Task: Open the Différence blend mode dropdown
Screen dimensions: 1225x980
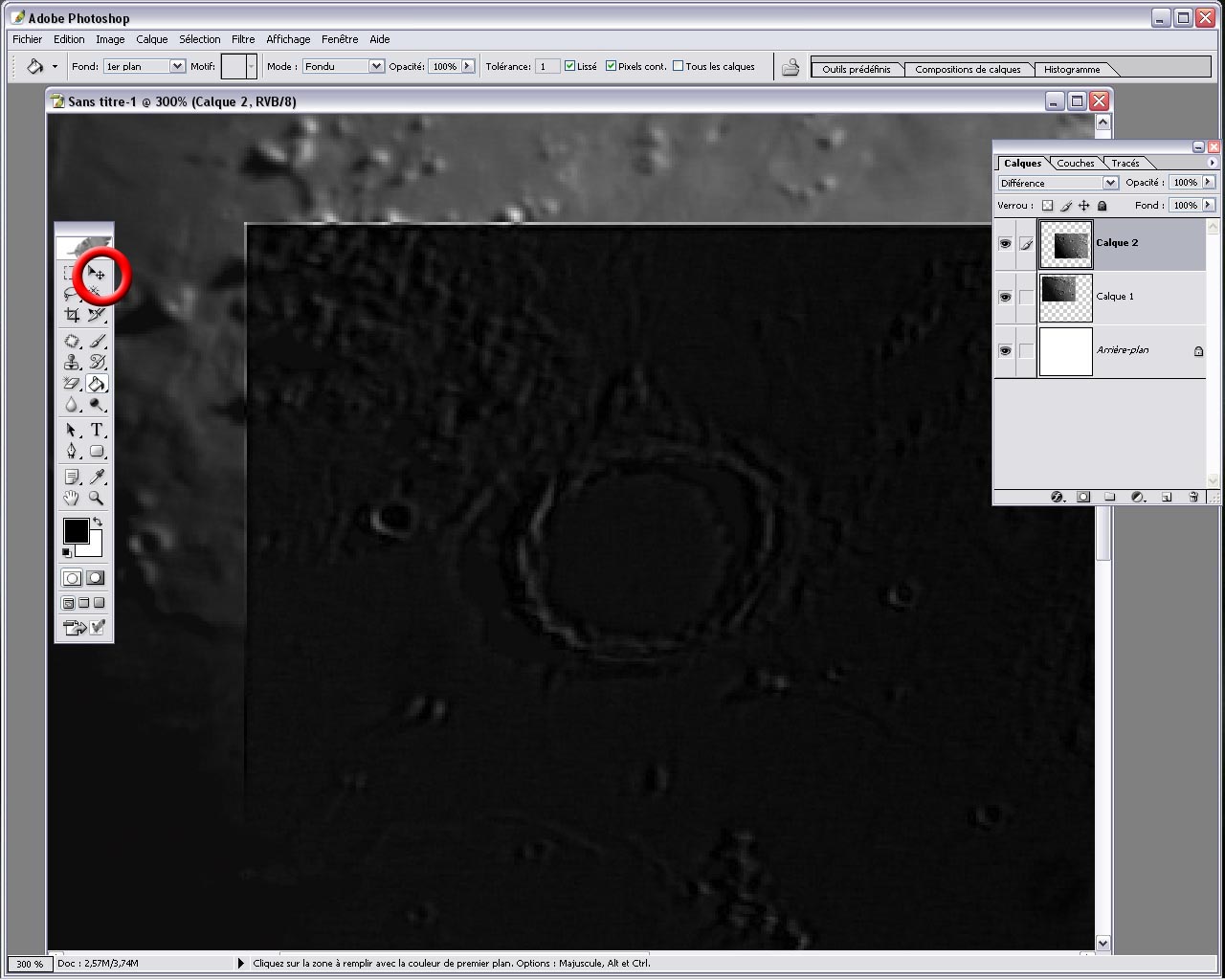Action: click(x=1110, y=183)
